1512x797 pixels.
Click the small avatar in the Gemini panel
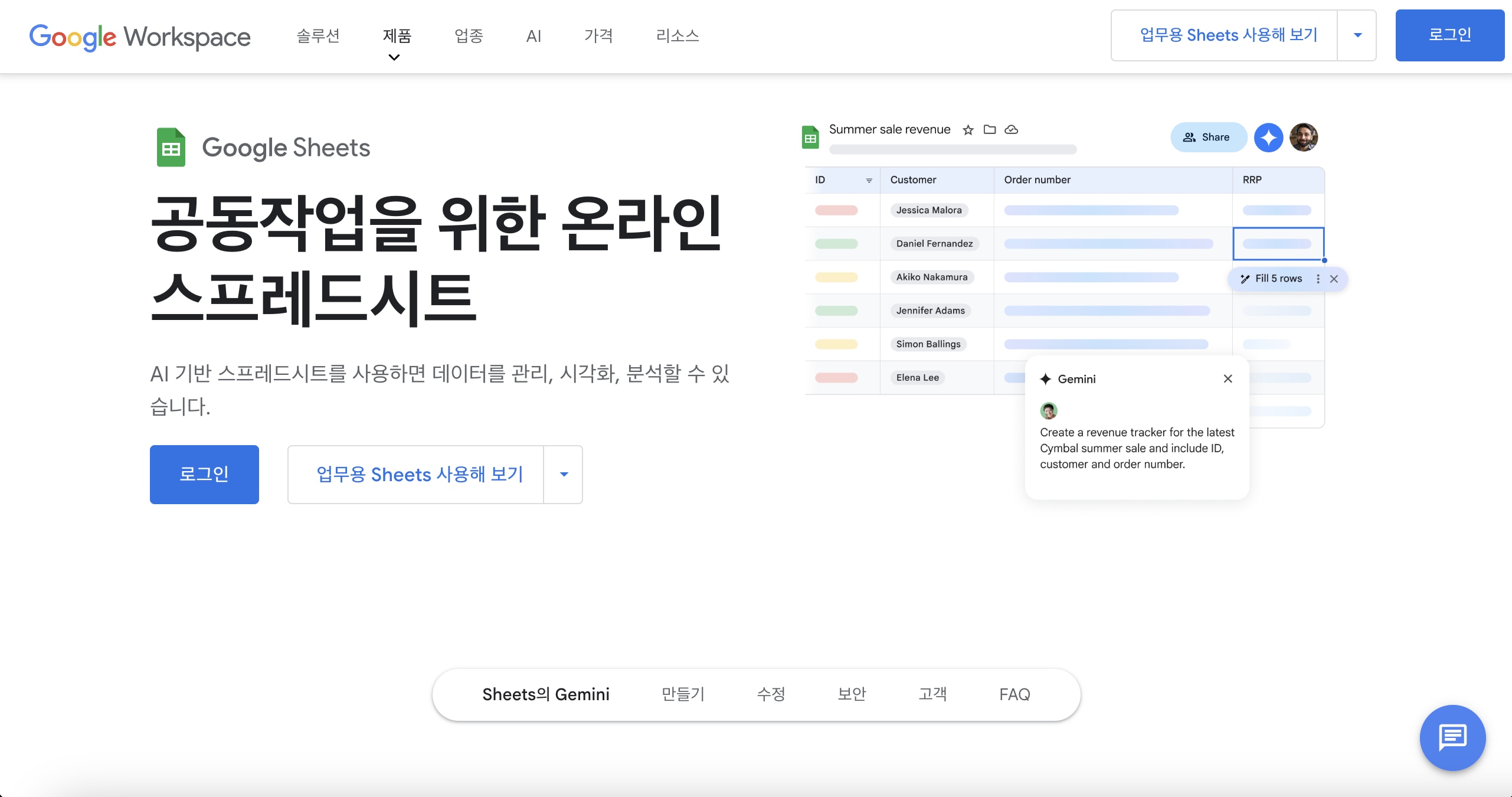pyautogui.click(x=1049, y=410)
